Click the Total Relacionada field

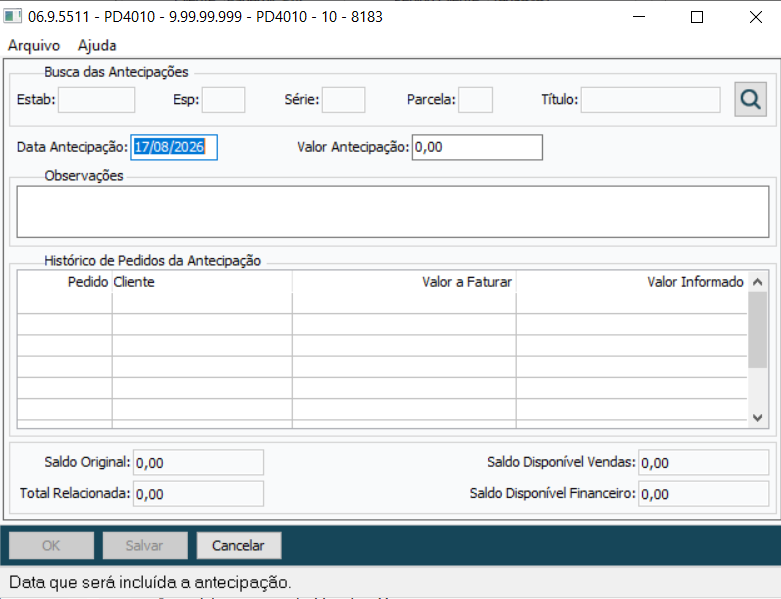point(198,494)
